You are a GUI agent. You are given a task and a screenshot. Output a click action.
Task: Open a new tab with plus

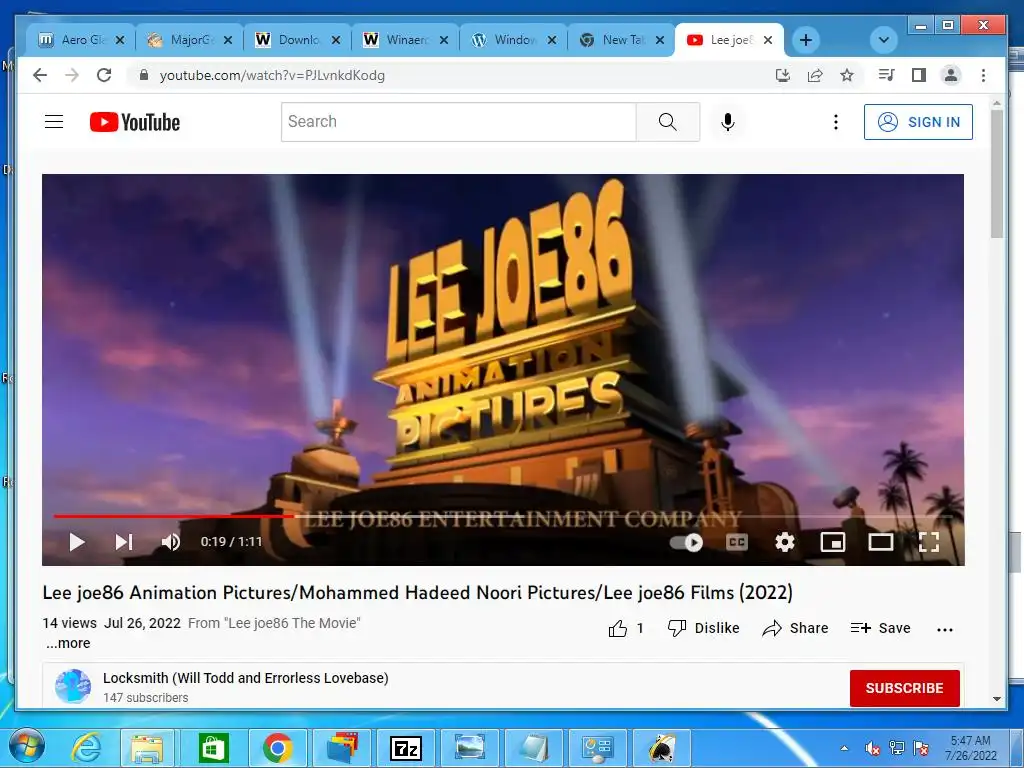click(806, 40)
